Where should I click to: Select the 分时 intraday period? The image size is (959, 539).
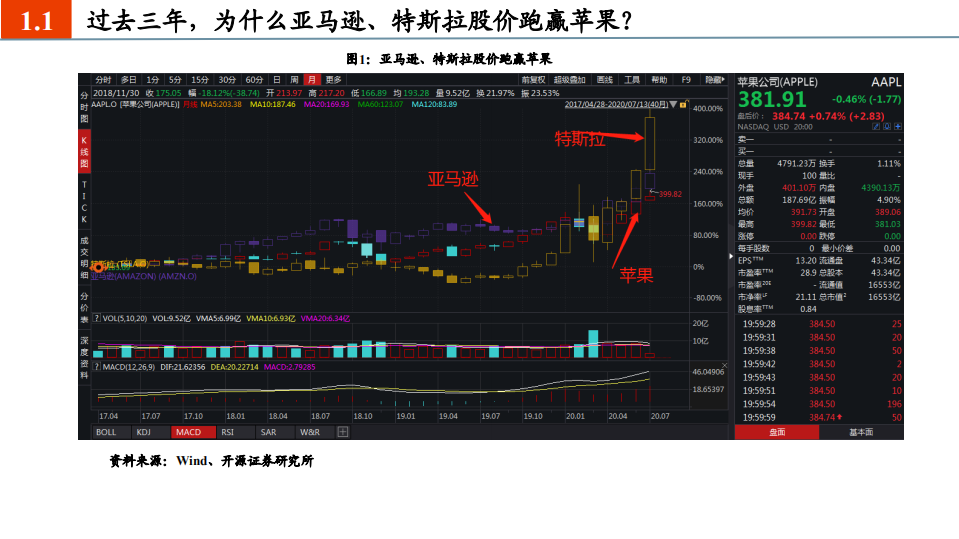(x=103, y=80)
